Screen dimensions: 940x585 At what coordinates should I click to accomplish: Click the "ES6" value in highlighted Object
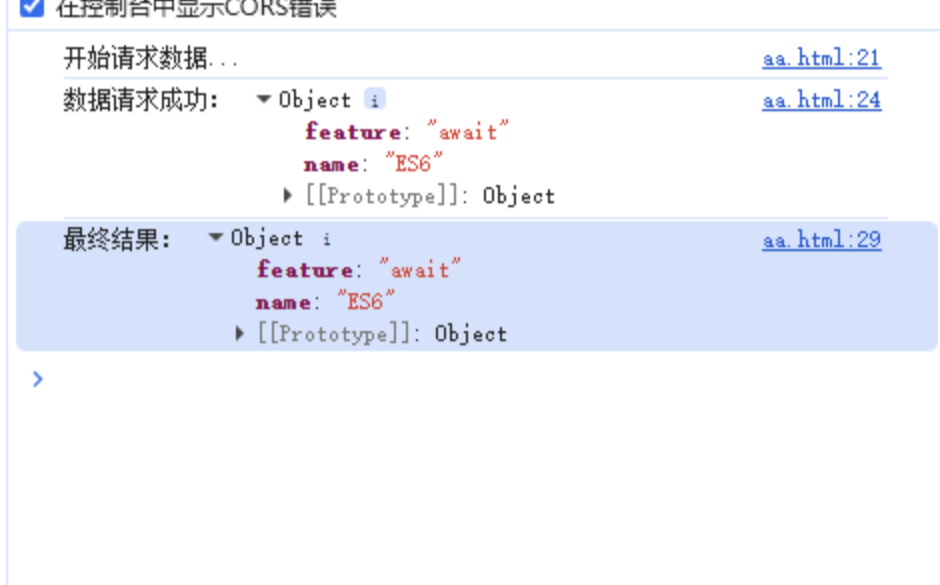[x=366, y=301]
